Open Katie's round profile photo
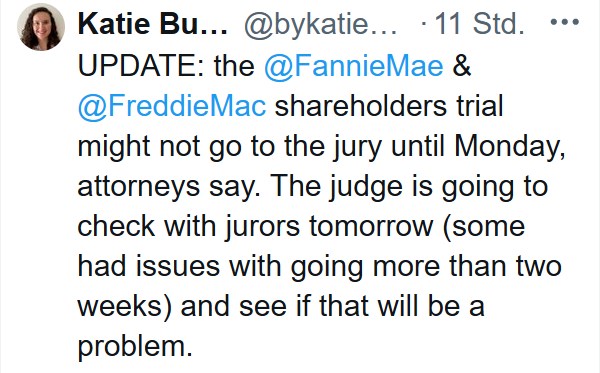Screen dimensions: 600x373 (x=41, y=27)
